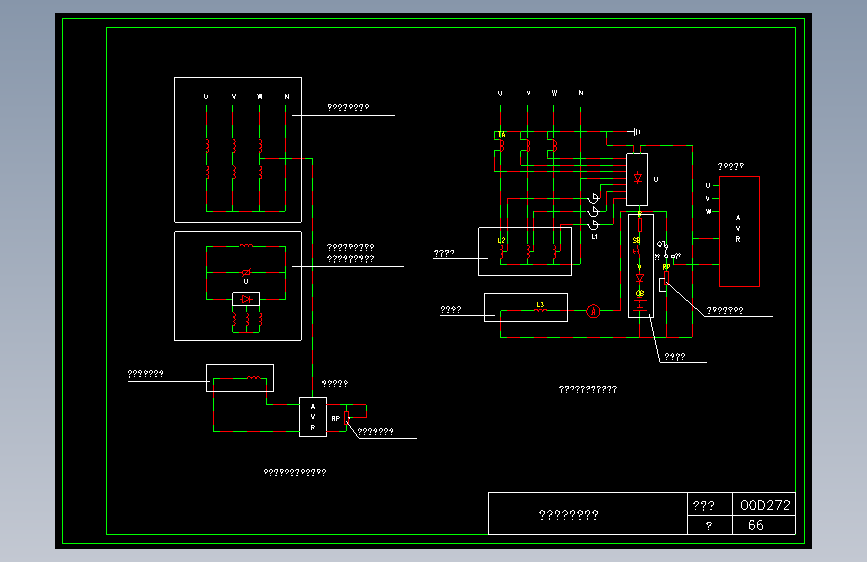Select diode bridge box in left middle panel
Viewport: 867px width, 562px height.
(246, 299)
